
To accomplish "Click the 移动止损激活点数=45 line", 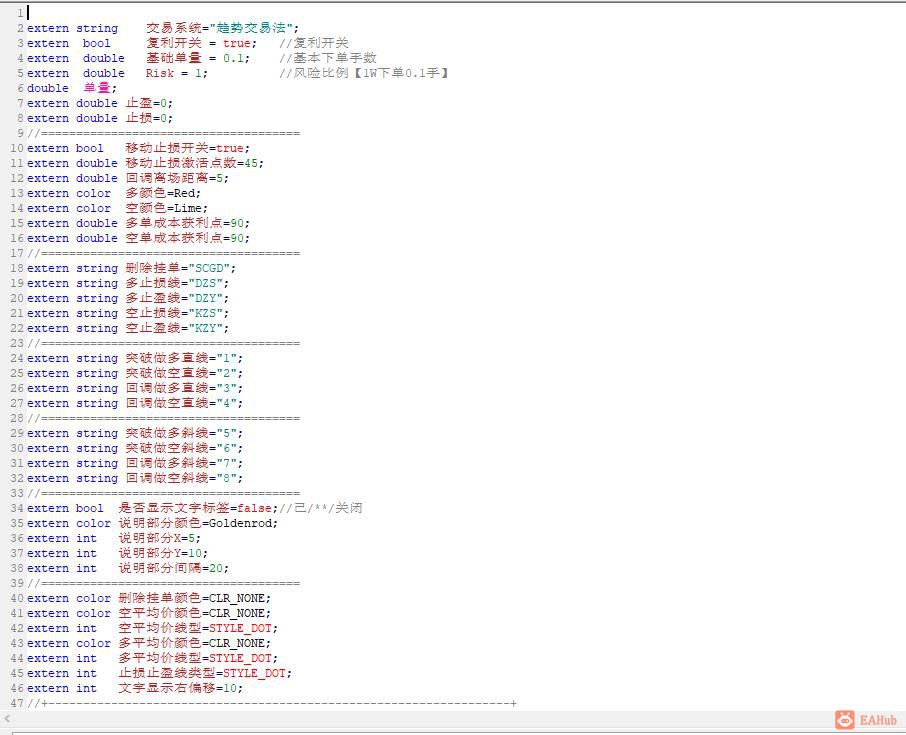I will [x=145, y=163].
